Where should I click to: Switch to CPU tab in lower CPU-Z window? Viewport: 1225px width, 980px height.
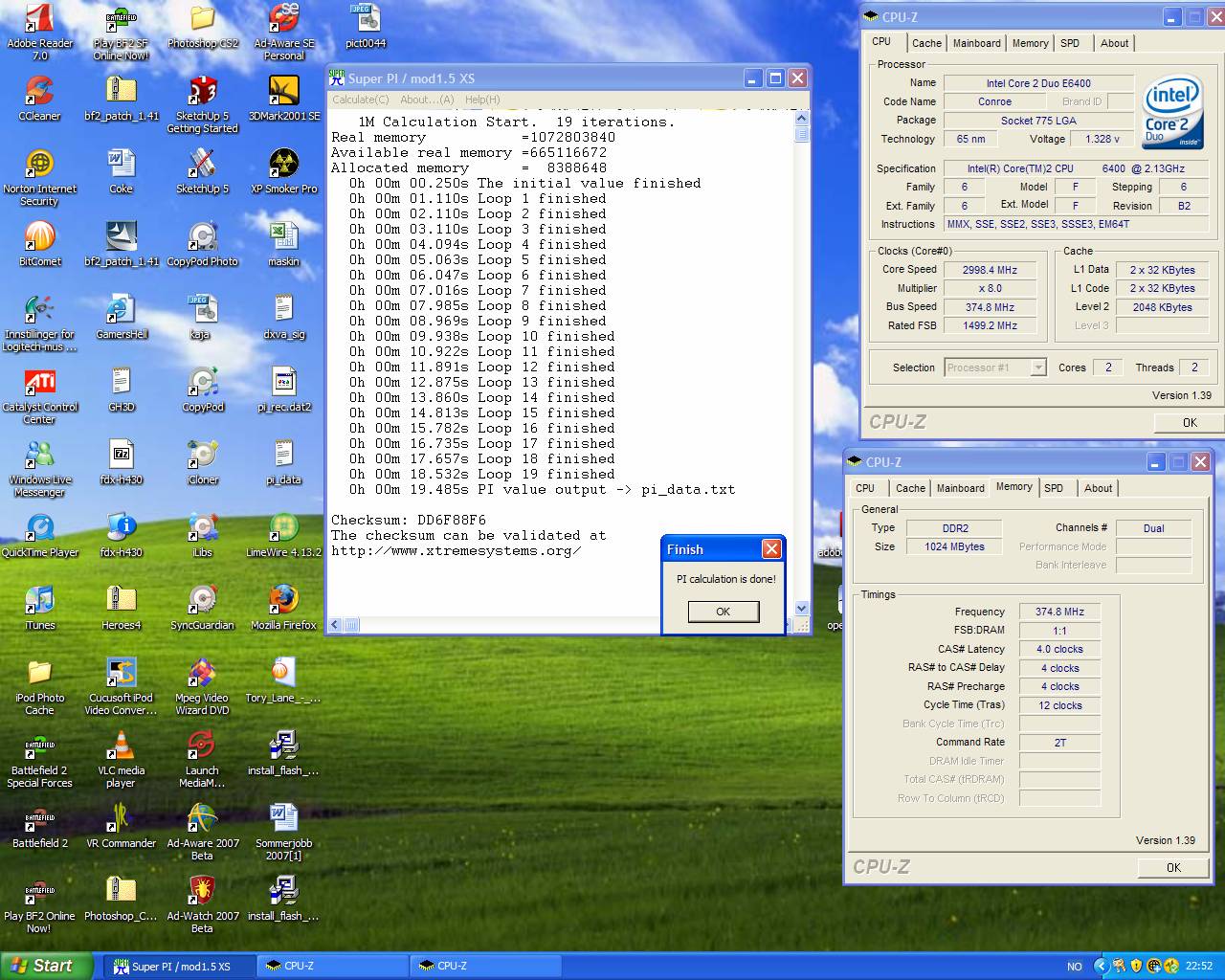point(865,488)
